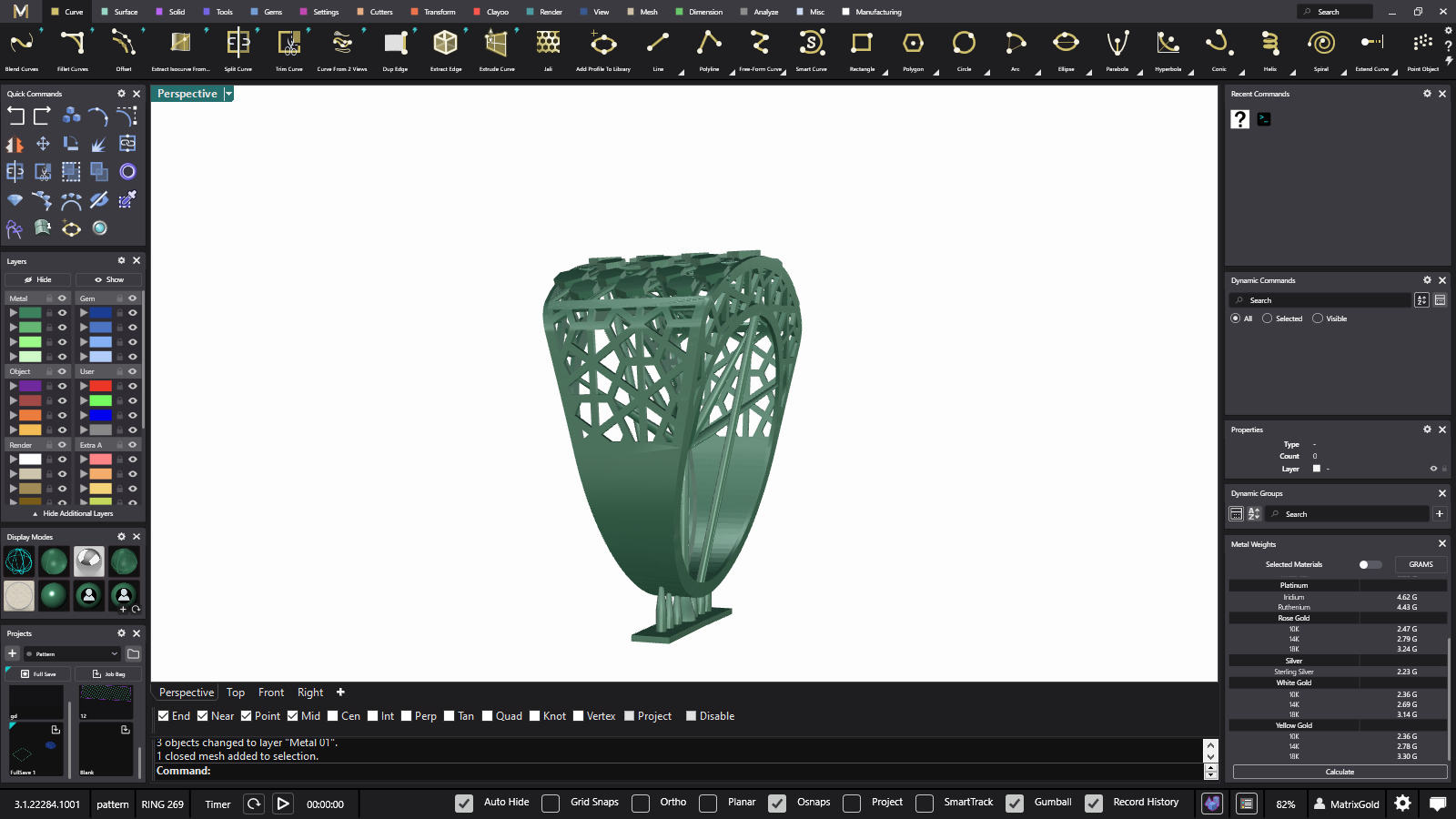This screenshot has width=1456, height=819.
Task: Toggle the Selected Materials switch
Action: pos(1370,564)
